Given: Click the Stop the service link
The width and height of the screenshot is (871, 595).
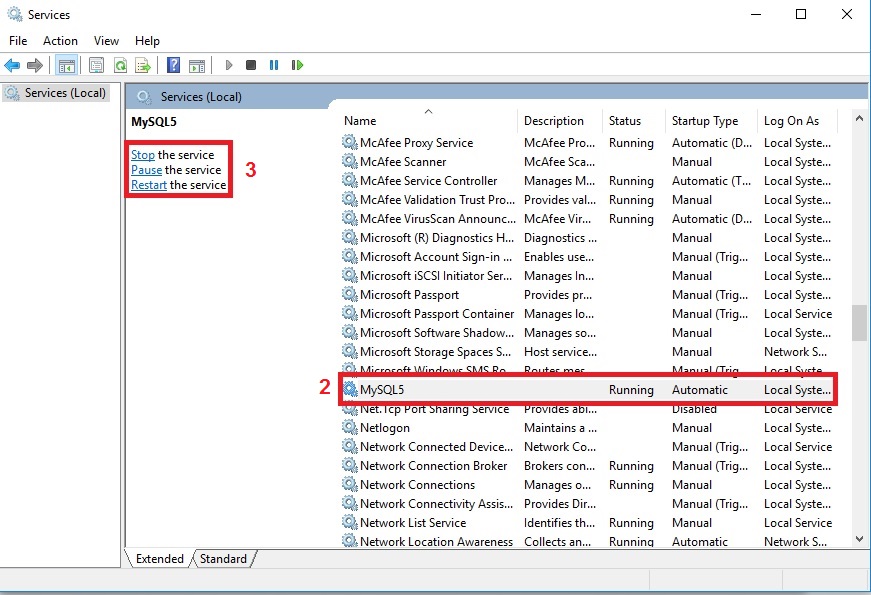Looking at the screenshot, I should [x=143, y=155].
